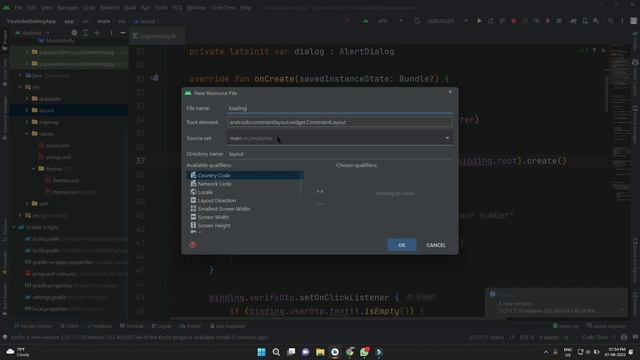Open settings.gradle file
The image size is (640, 360).
tap(49, 297)
